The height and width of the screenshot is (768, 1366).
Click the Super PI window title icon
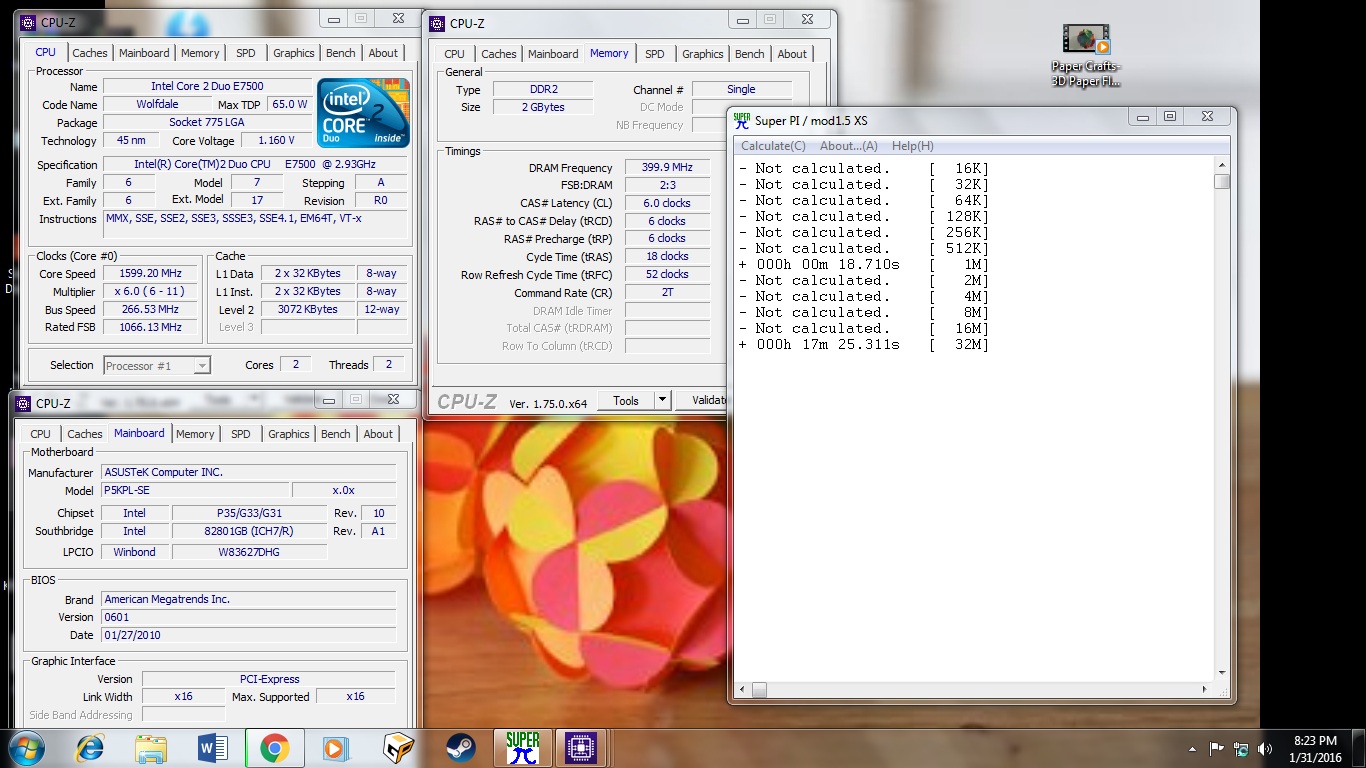coord(741,121)
